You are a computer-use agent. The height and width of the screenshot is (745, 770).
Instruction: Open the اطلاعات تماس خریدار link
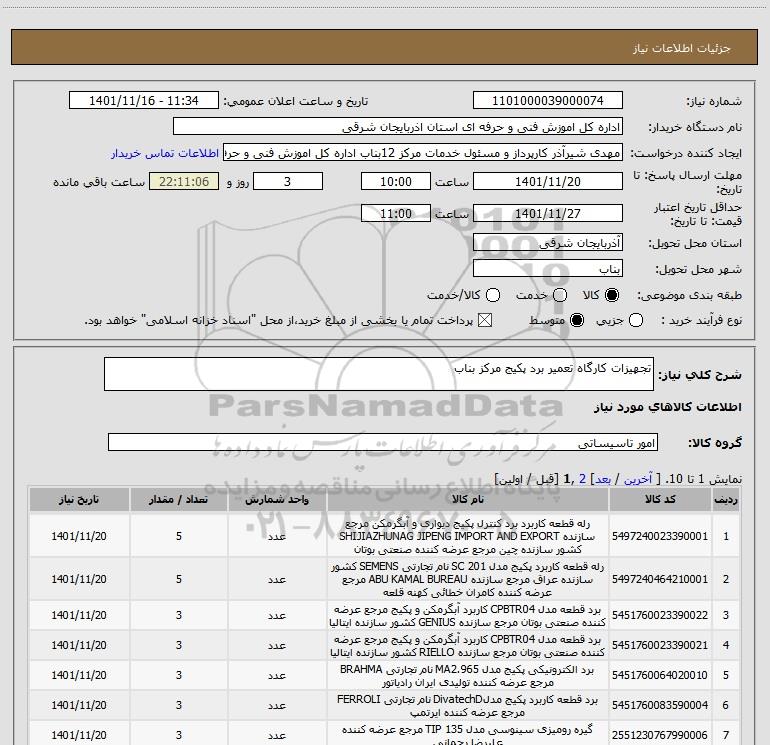pos(165,153)
